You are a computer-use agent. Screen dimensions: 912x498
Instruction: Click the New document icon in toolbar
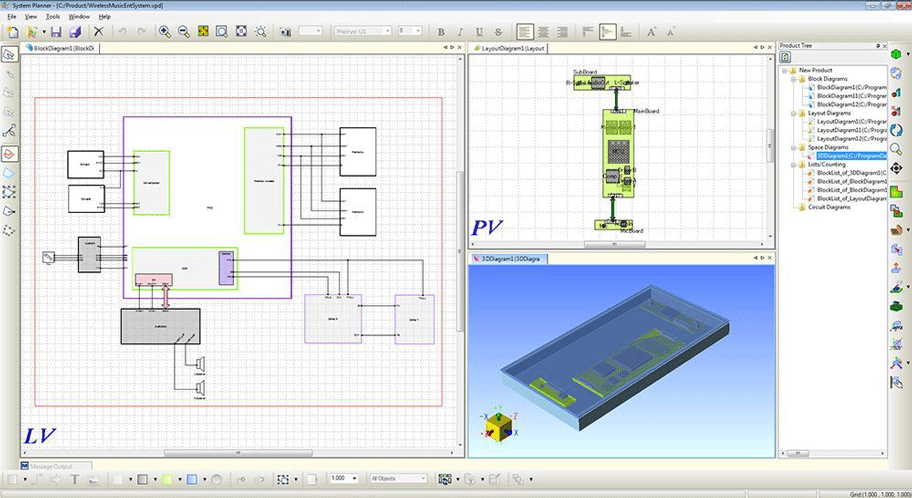12,32
